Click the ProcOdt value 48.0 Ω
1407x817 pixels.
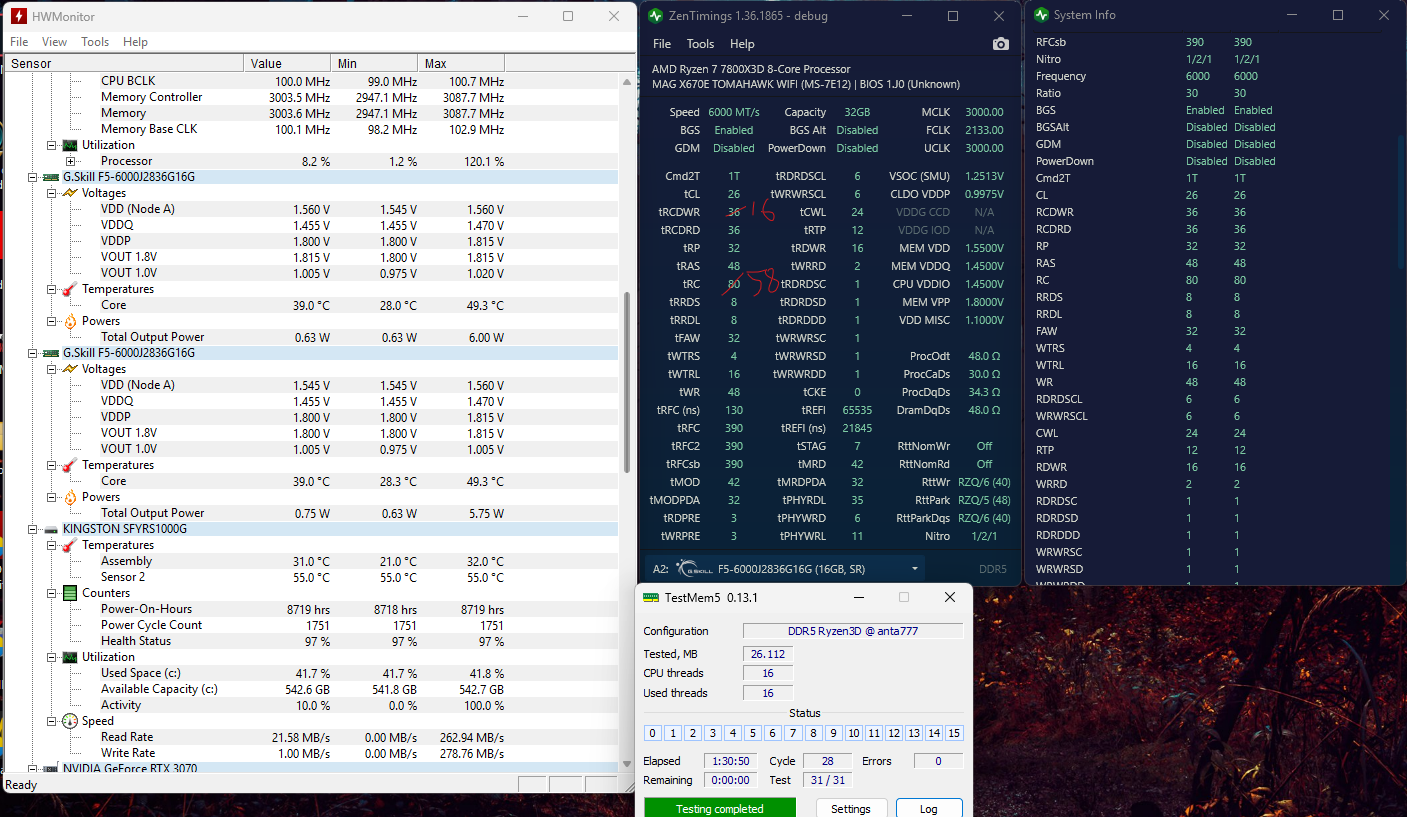[986, 356]
